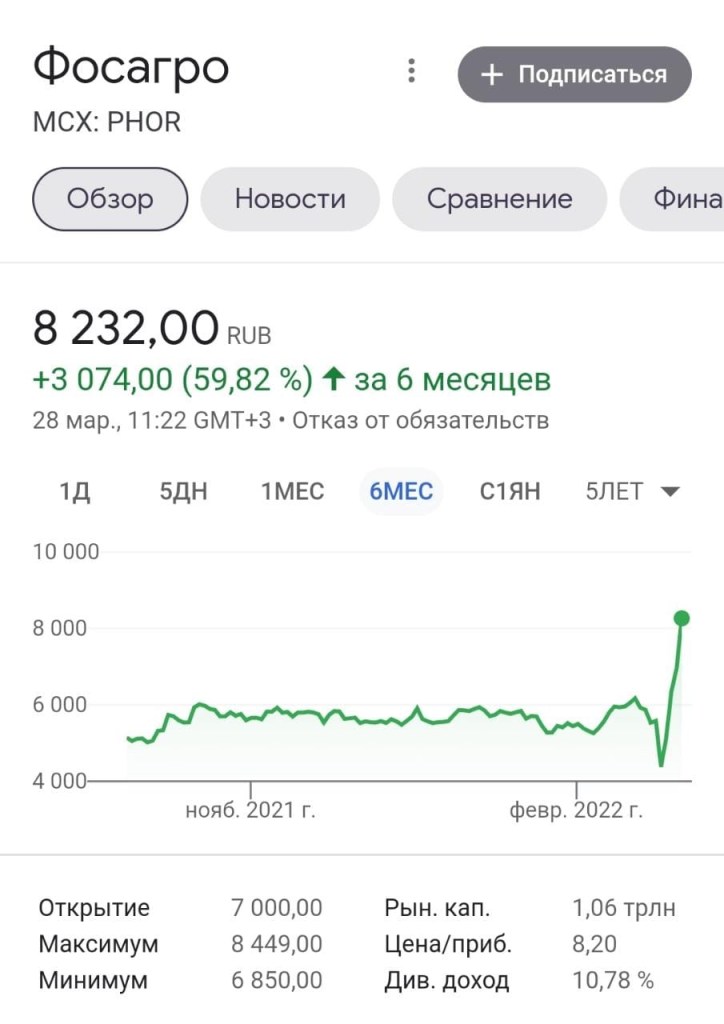724x1024 pixels.
Task: Click the 8 232,00 price value
Action: 126,328
